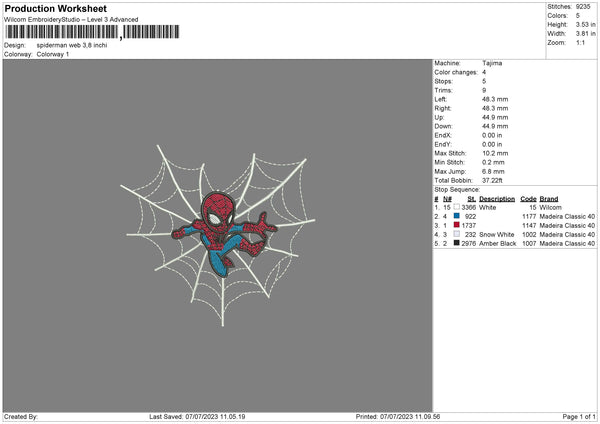
Task: Click Max Jump value 6.8 mm
Action: click(x=493, y=171)
